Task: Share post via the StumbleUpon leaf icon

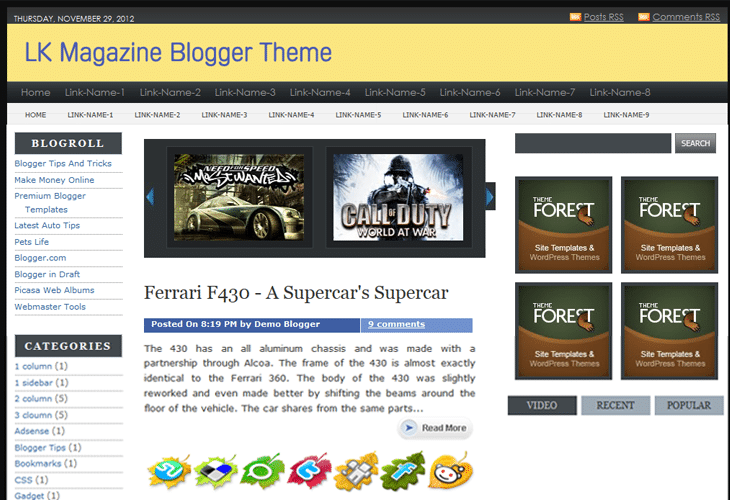Action: 169,472
